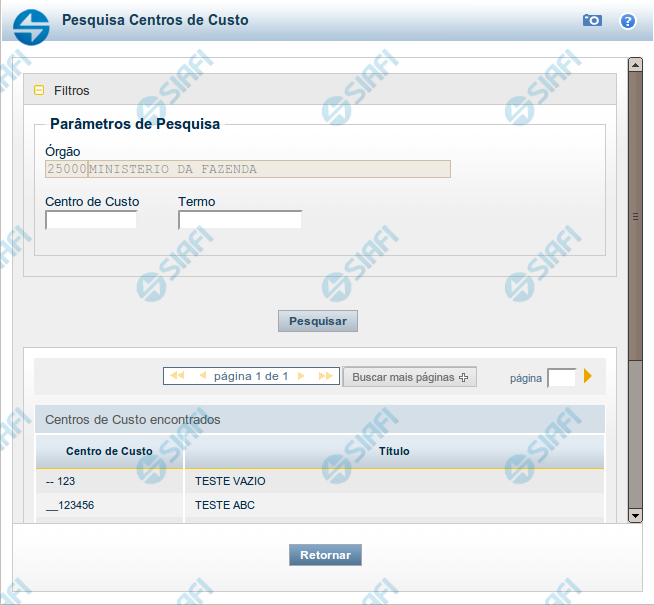
Task: Click the camera screenshot icon
Action: 593,20
